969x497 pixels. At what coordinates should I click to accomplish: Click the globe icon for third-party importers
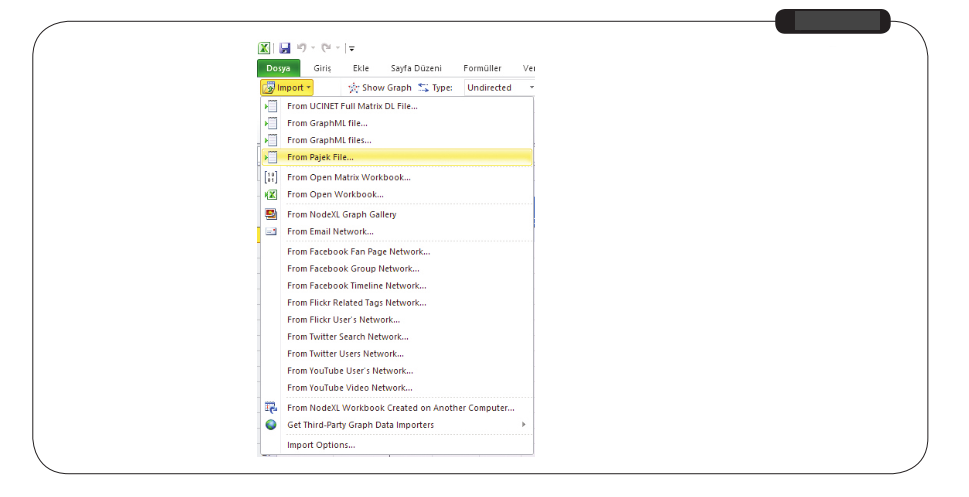pyautogui.click(x=270, y=425)
